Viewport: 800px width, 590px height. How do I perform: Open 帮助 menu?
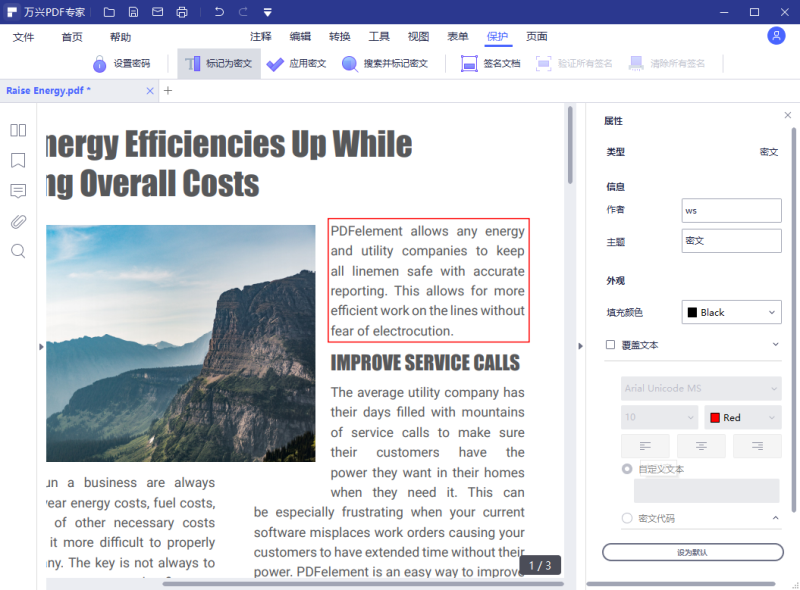click(120, 37)
